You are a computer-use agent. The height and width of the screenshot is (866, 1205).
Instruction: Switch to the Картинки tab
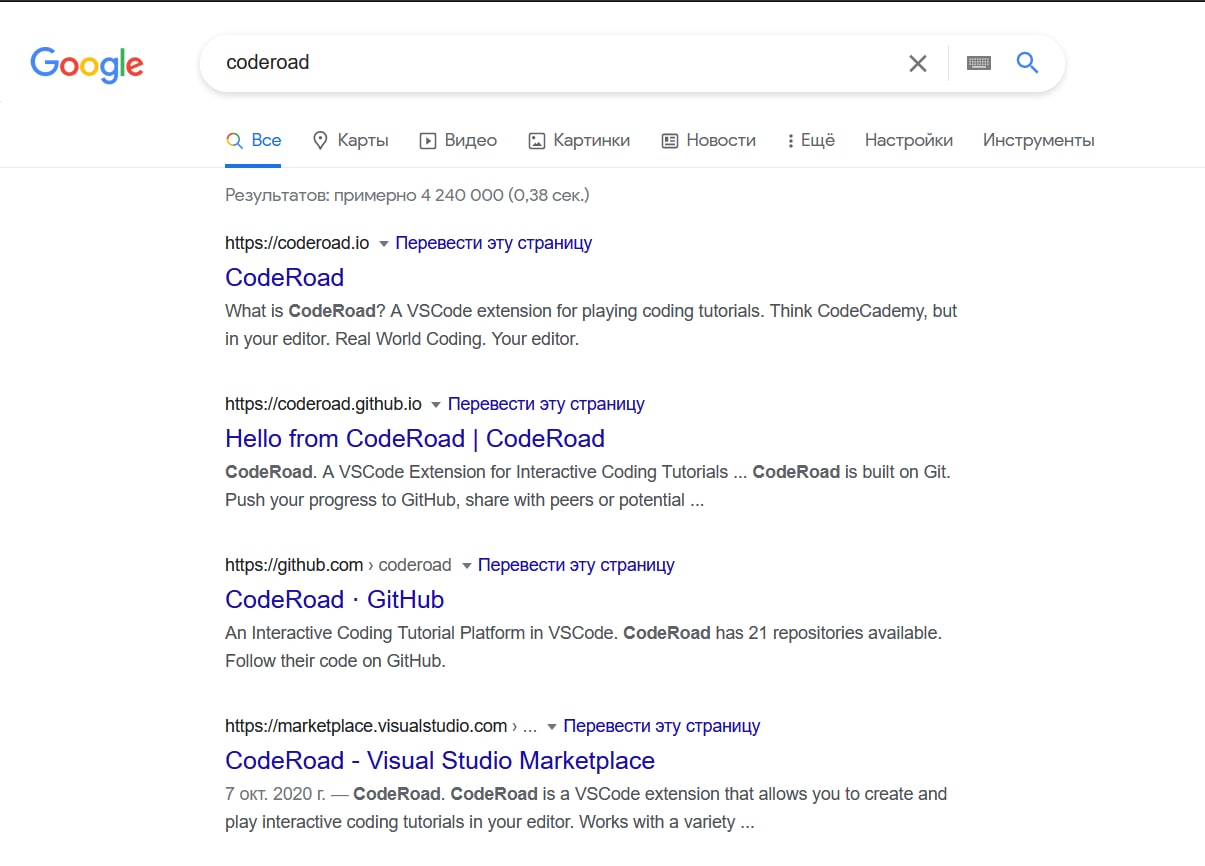tap(579, 141)
